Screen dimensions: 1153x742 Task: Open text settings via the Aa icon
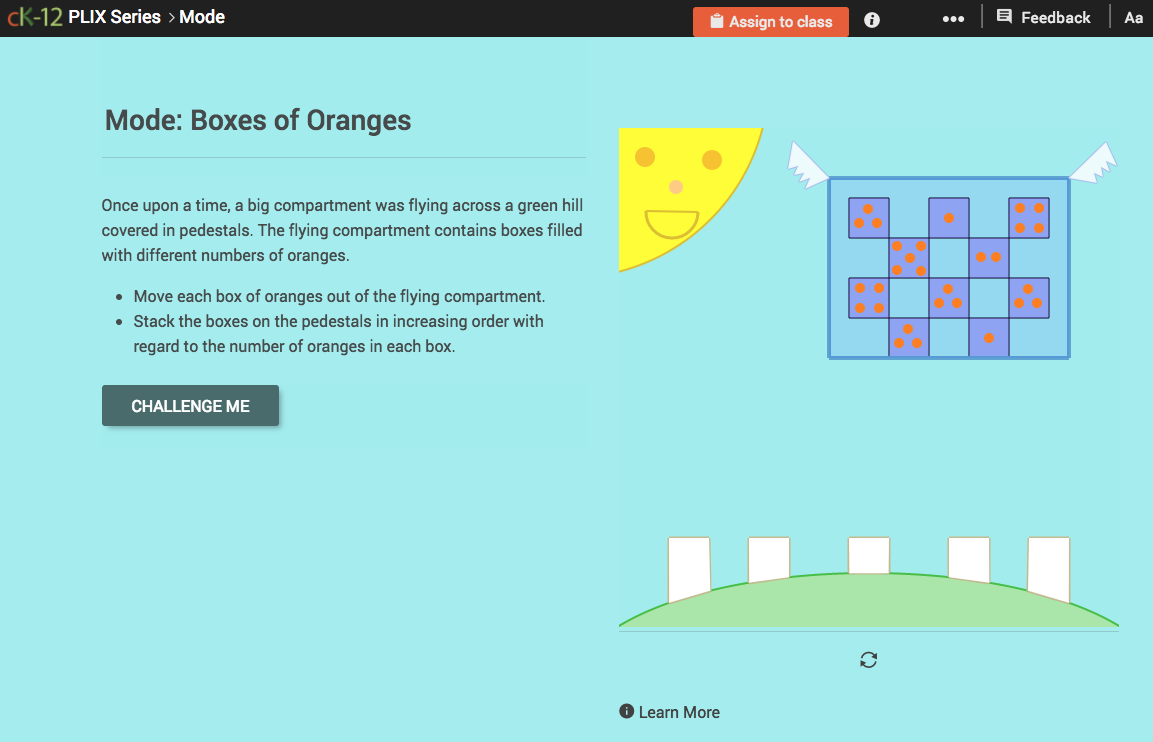[1133, 17]
